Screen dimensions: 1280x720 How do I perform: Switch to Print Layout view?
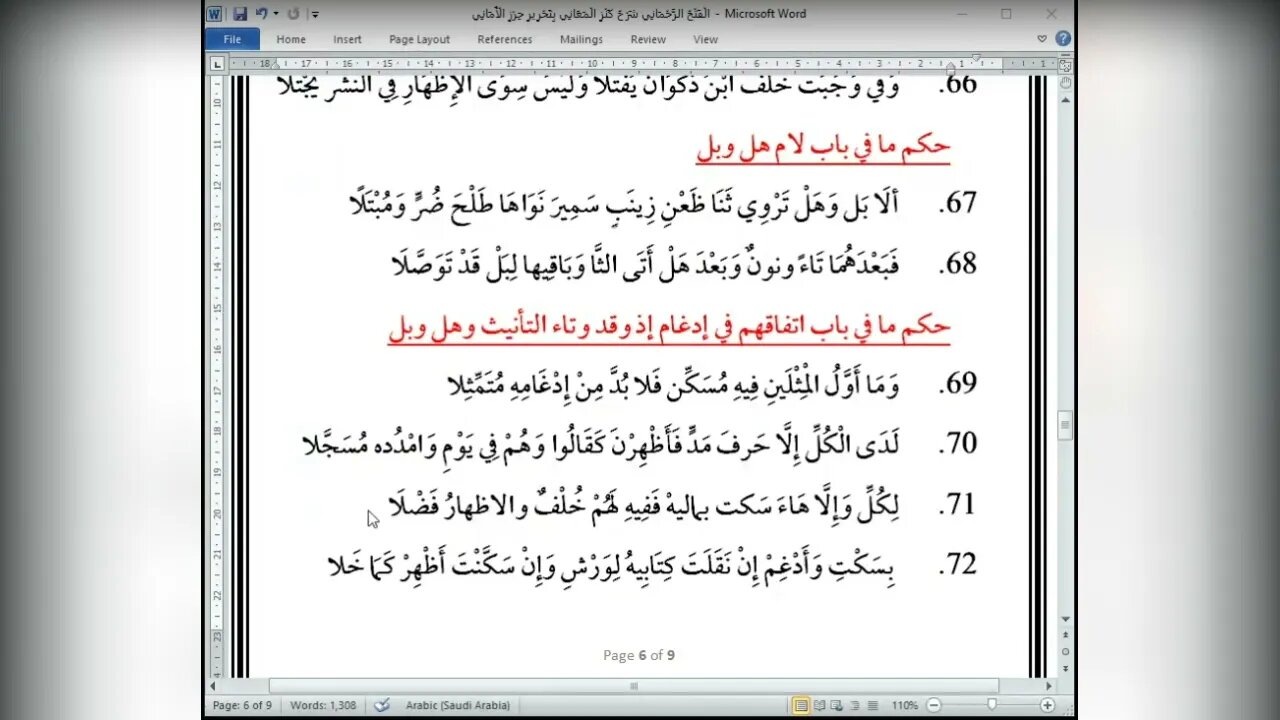click(x=801, y=705)
